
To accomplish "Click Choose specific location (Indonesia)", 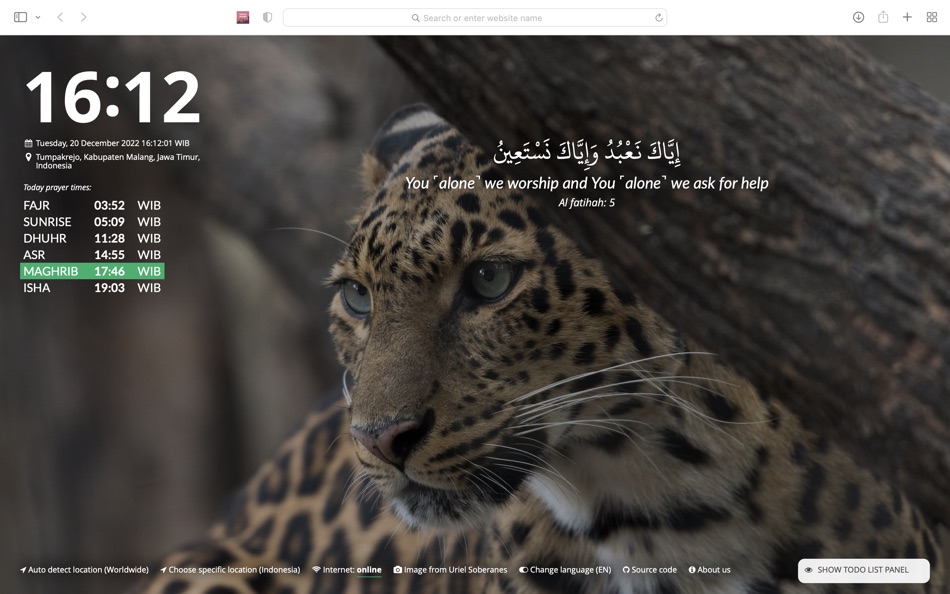I will click(x=230, y=570).
